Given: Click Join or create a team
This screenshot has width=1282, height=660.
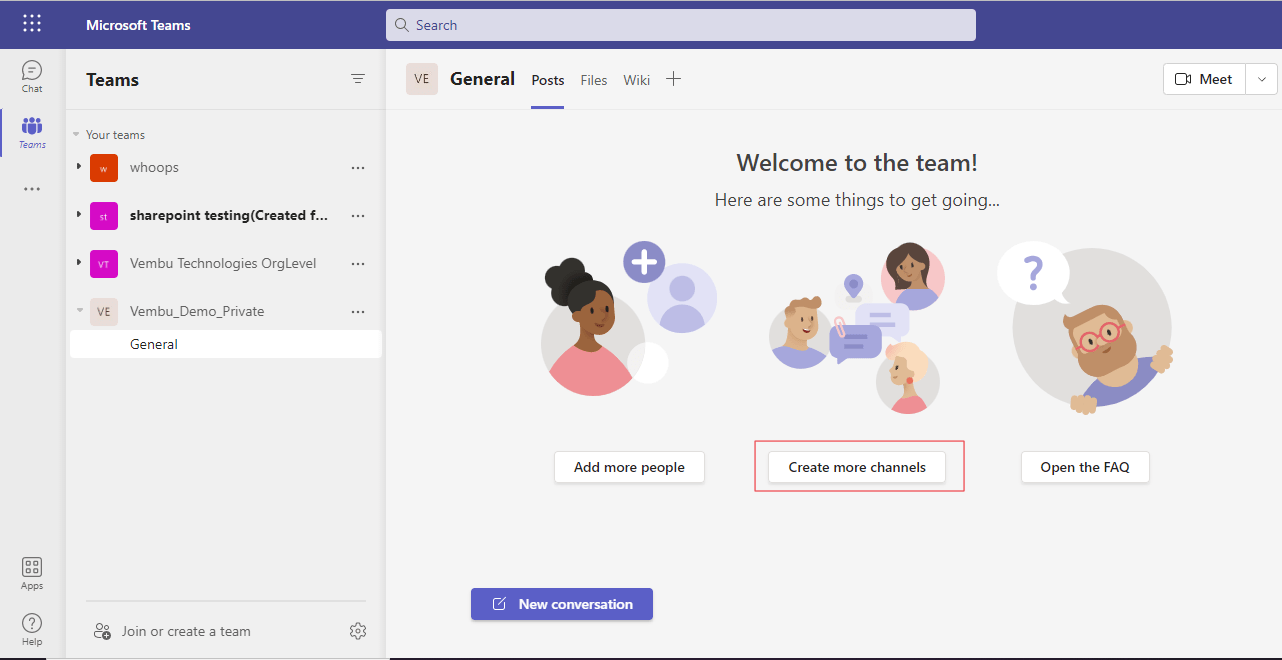Looking at the screenshot, I should coord(186,631).
